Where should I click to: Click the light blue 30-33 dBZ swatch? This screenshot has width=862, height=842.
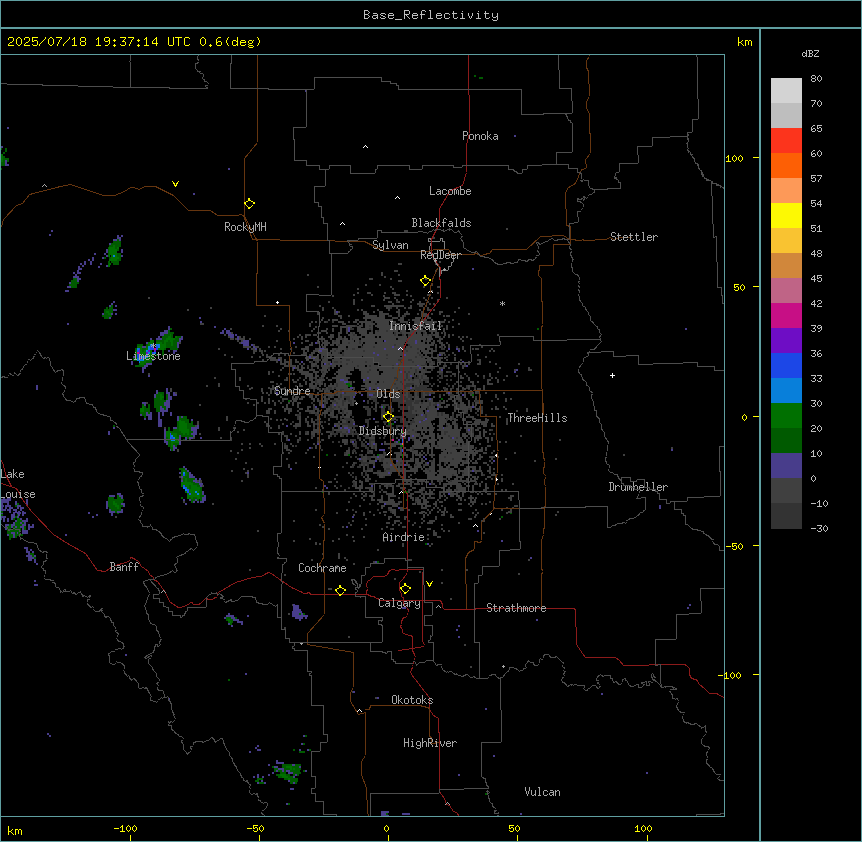coord(786,391)
